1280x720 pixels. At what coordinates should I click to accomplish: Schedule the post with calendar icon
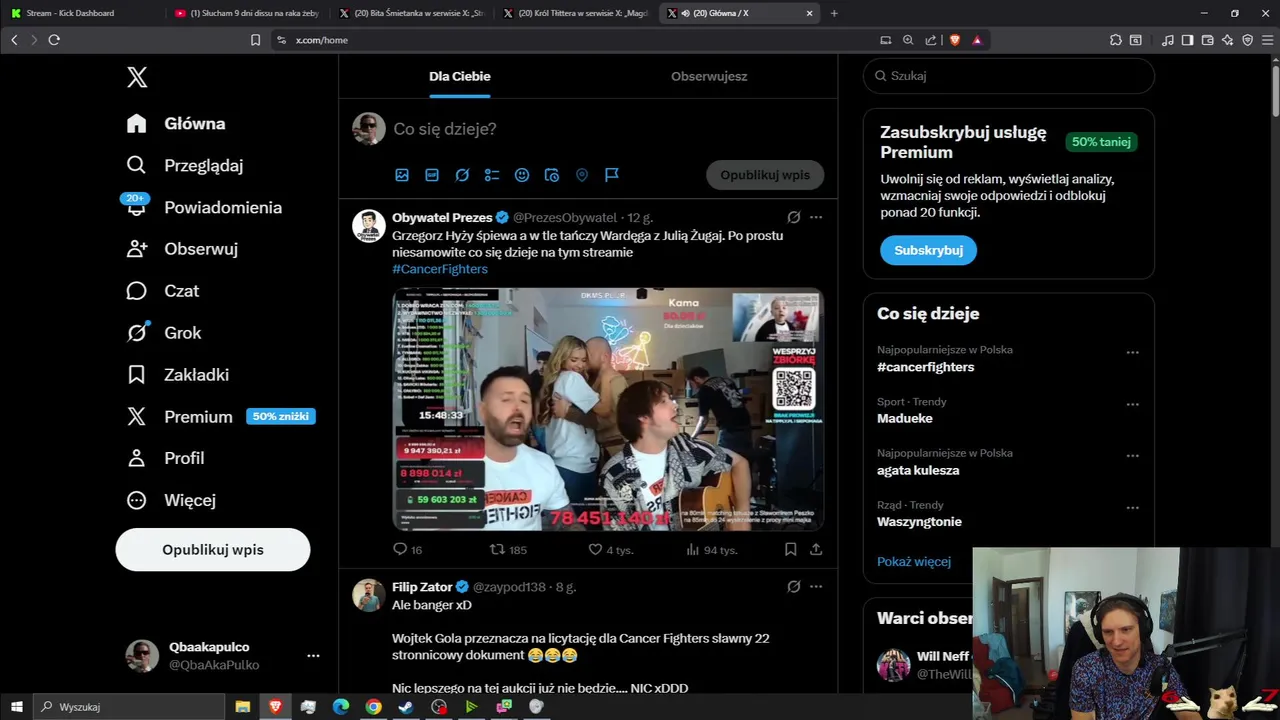[552, 175]
